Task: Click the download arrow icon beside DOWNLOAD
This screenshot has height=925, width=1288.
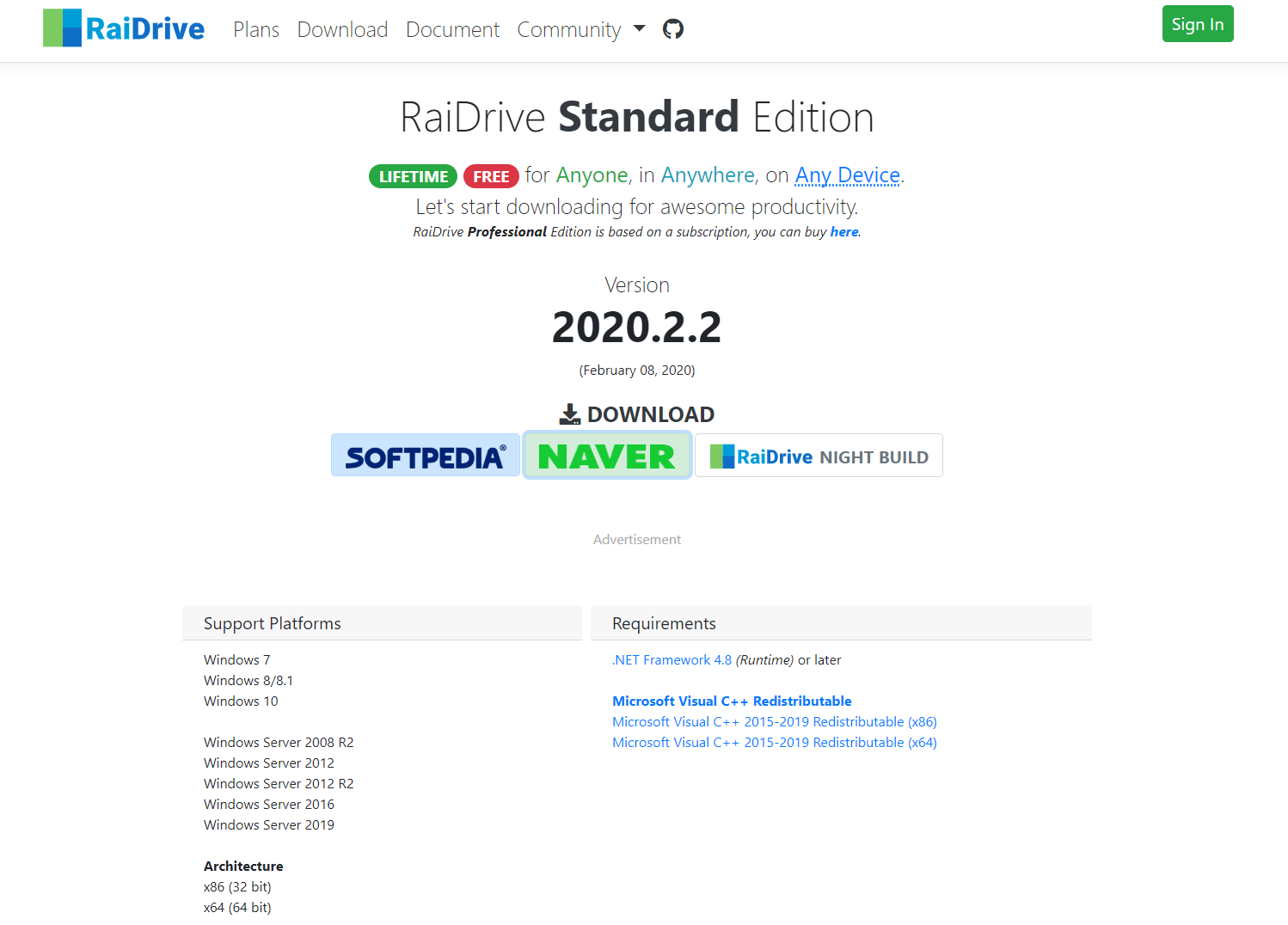Action: (x=570, y=414)
